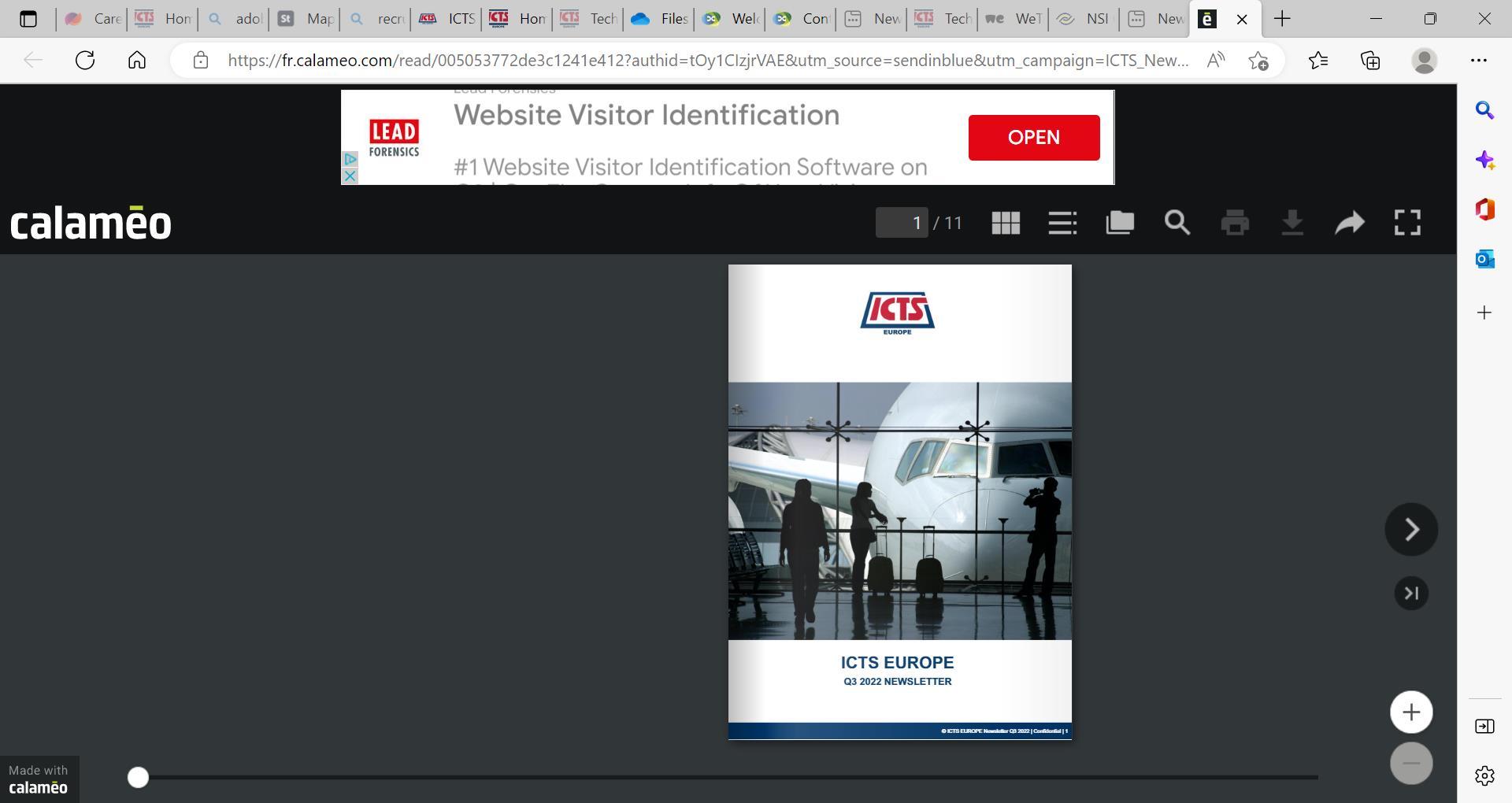The height and width of the screenshot is (803, 1512).
Task: Jump to the last page
Action: (x=1411, y=593)
